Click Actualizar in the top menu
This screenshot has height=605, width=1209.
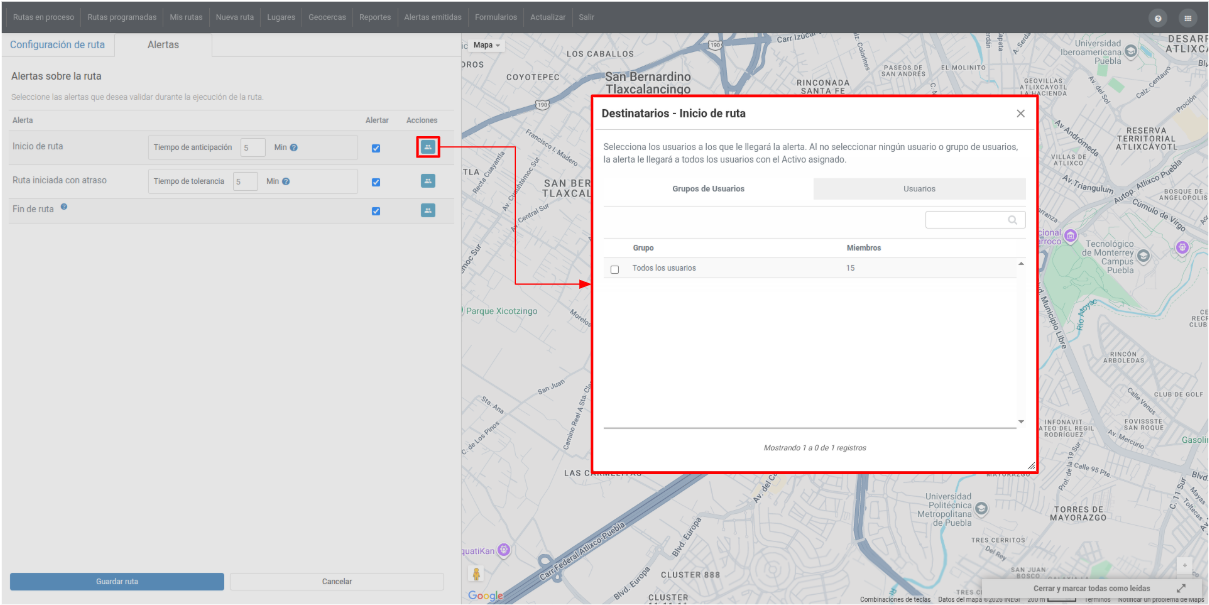[x=547, y=18]
